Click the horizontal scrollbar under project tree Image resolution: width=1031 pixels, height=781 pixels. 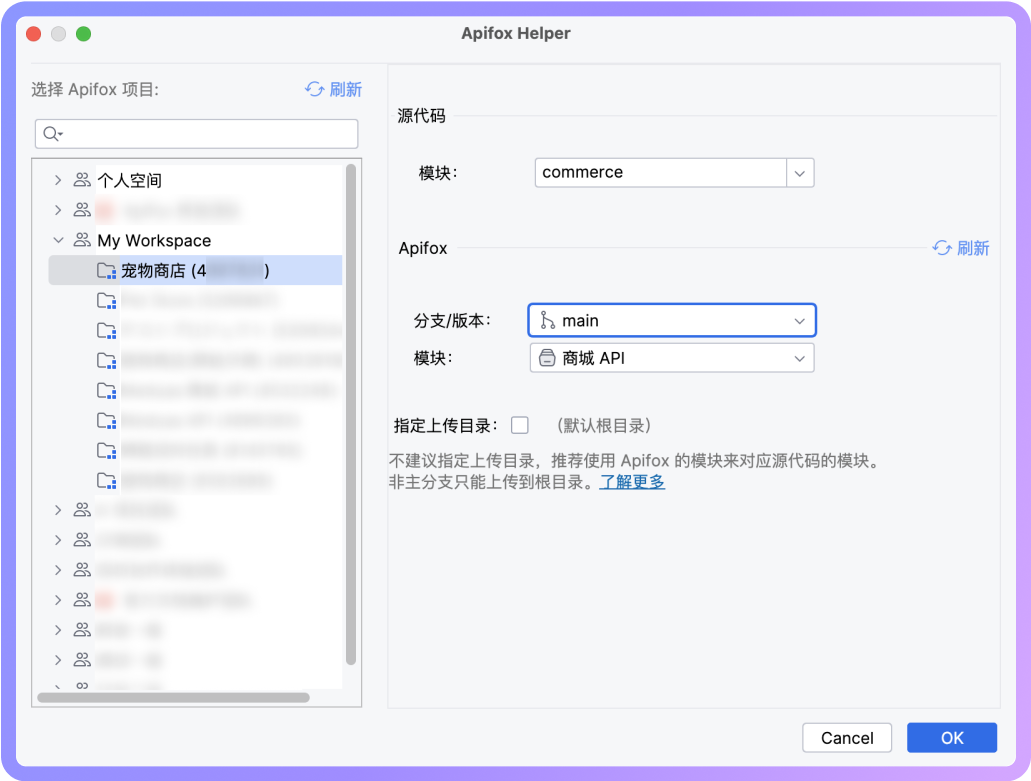pos(173,698)
